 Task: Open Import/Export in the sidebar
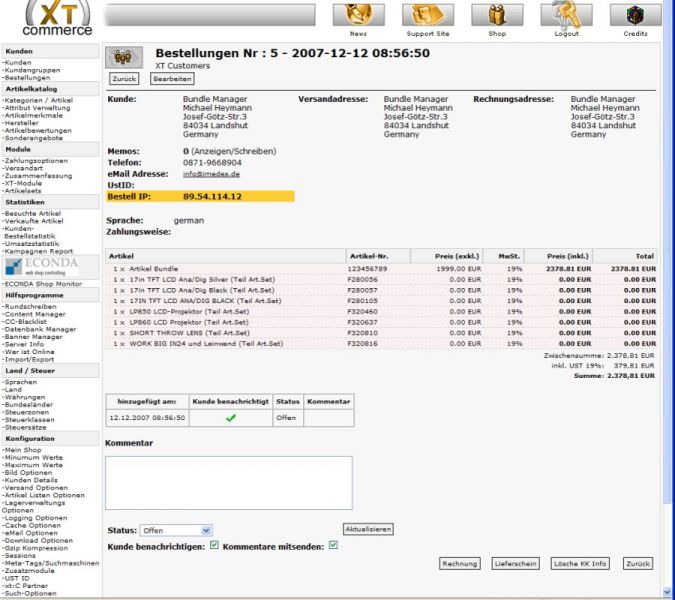point(28,360)
